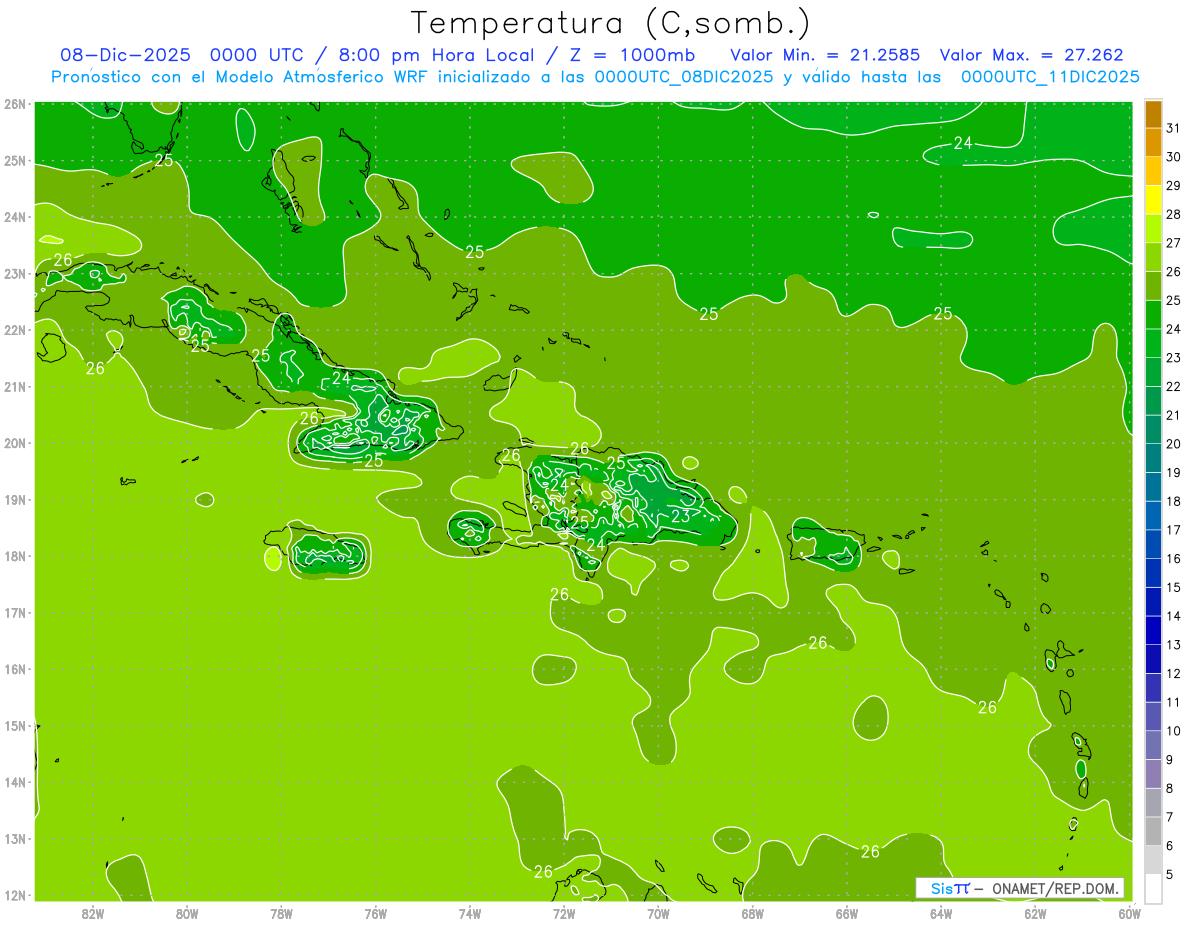The width and height of the screenshot is (1200, 927).
Task: Click the 17N latitude axis label
Action: (14, 613)
